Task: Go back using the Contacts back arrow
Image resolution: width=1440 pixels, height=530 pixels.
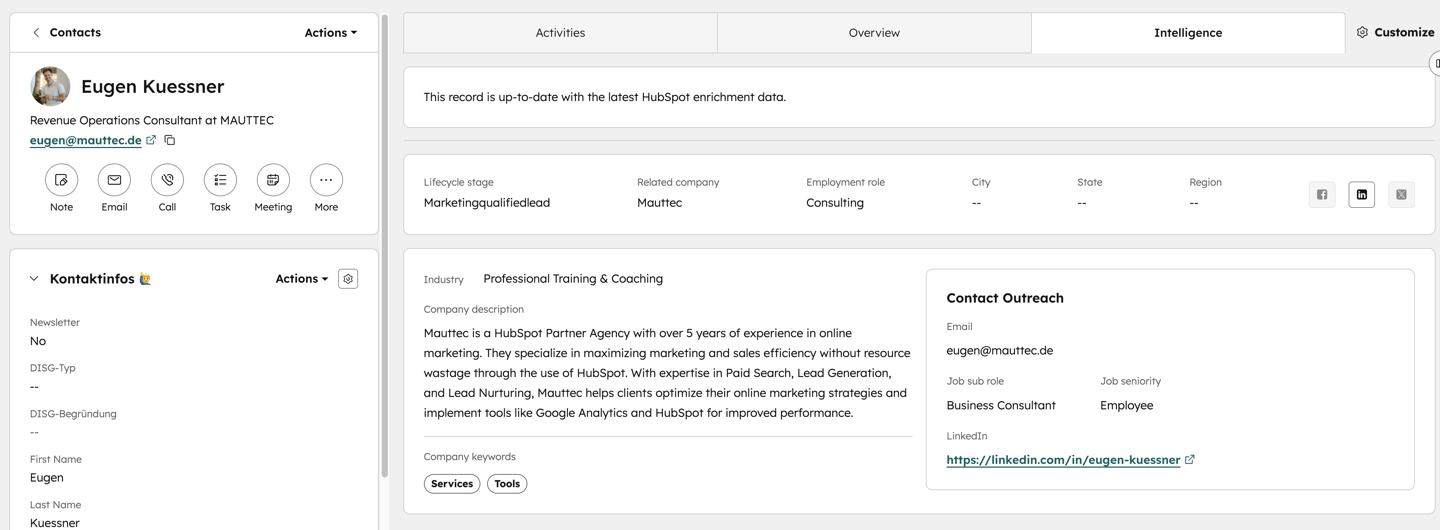Action: [x=36, y=33]
